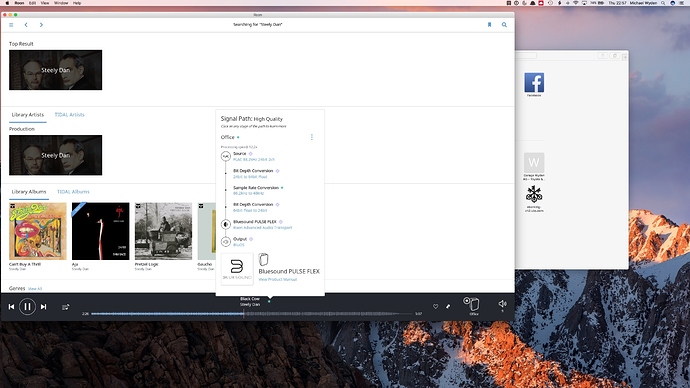Click the FLAC source format detail
690x388 pixels.
point(254,160)
